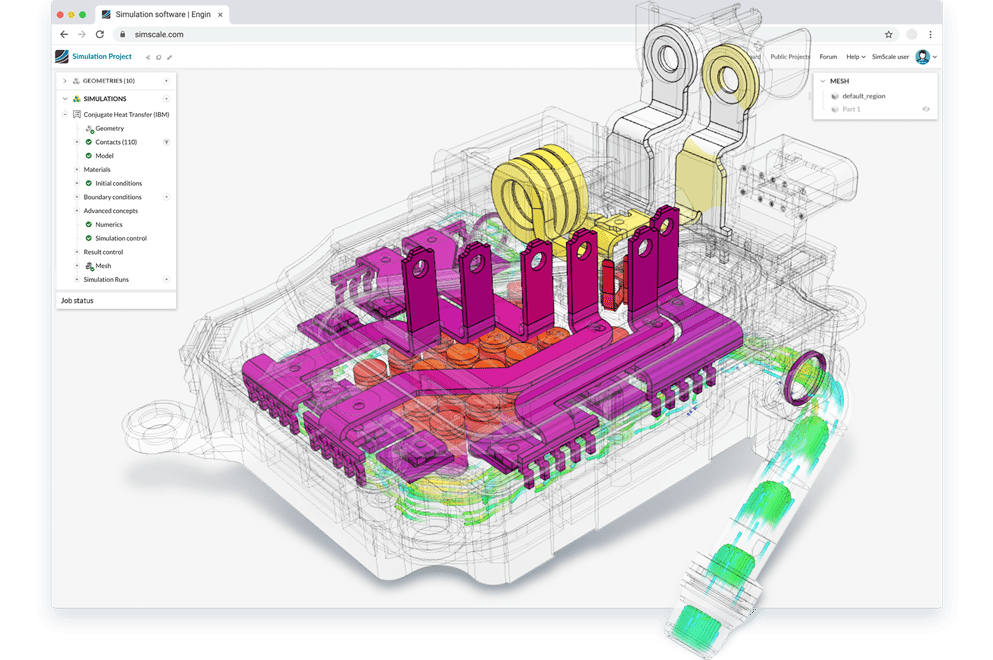Add a new simulation with plus icon
This screenshot has height=660, width=993.
166,99
